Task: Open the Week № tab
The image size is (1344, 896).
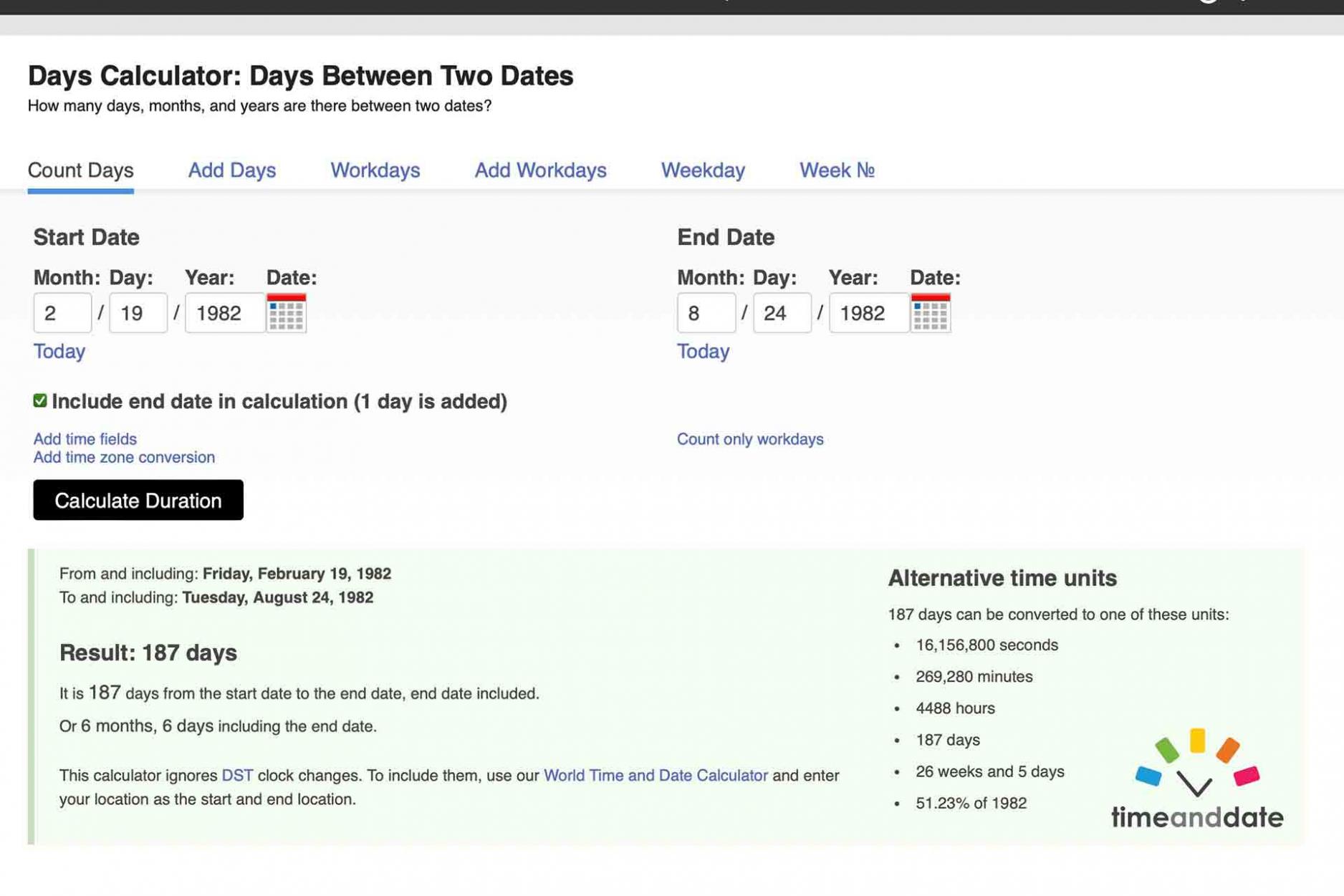Action: (836, 170)
